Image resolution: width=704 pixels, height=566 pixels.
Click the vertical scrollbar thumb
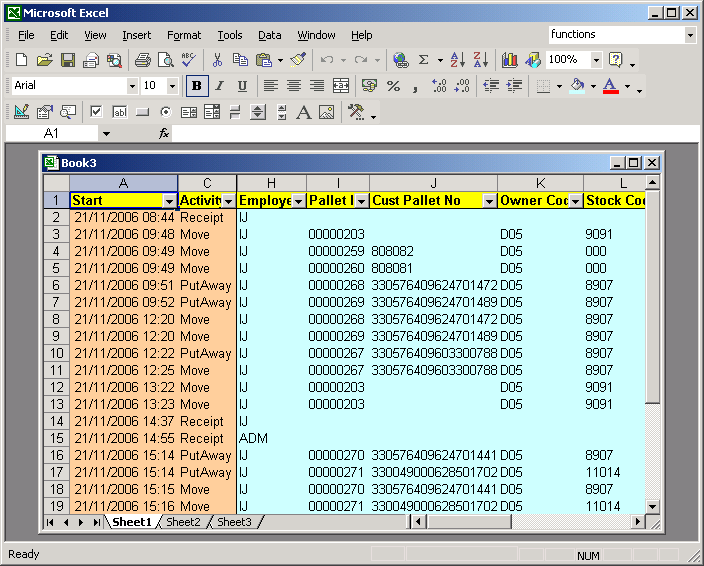652,297
